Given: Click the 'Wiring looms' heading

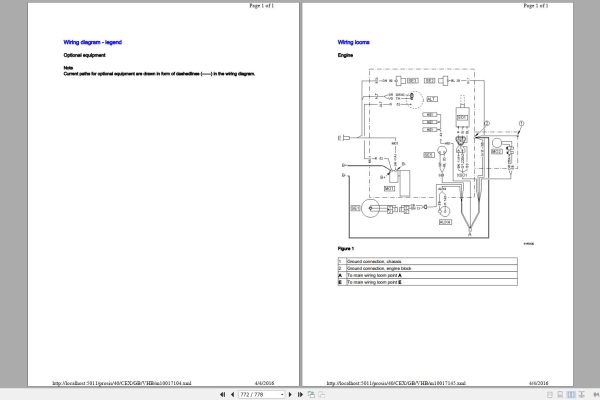Looking at the screenshot, I should pos(354,42).
